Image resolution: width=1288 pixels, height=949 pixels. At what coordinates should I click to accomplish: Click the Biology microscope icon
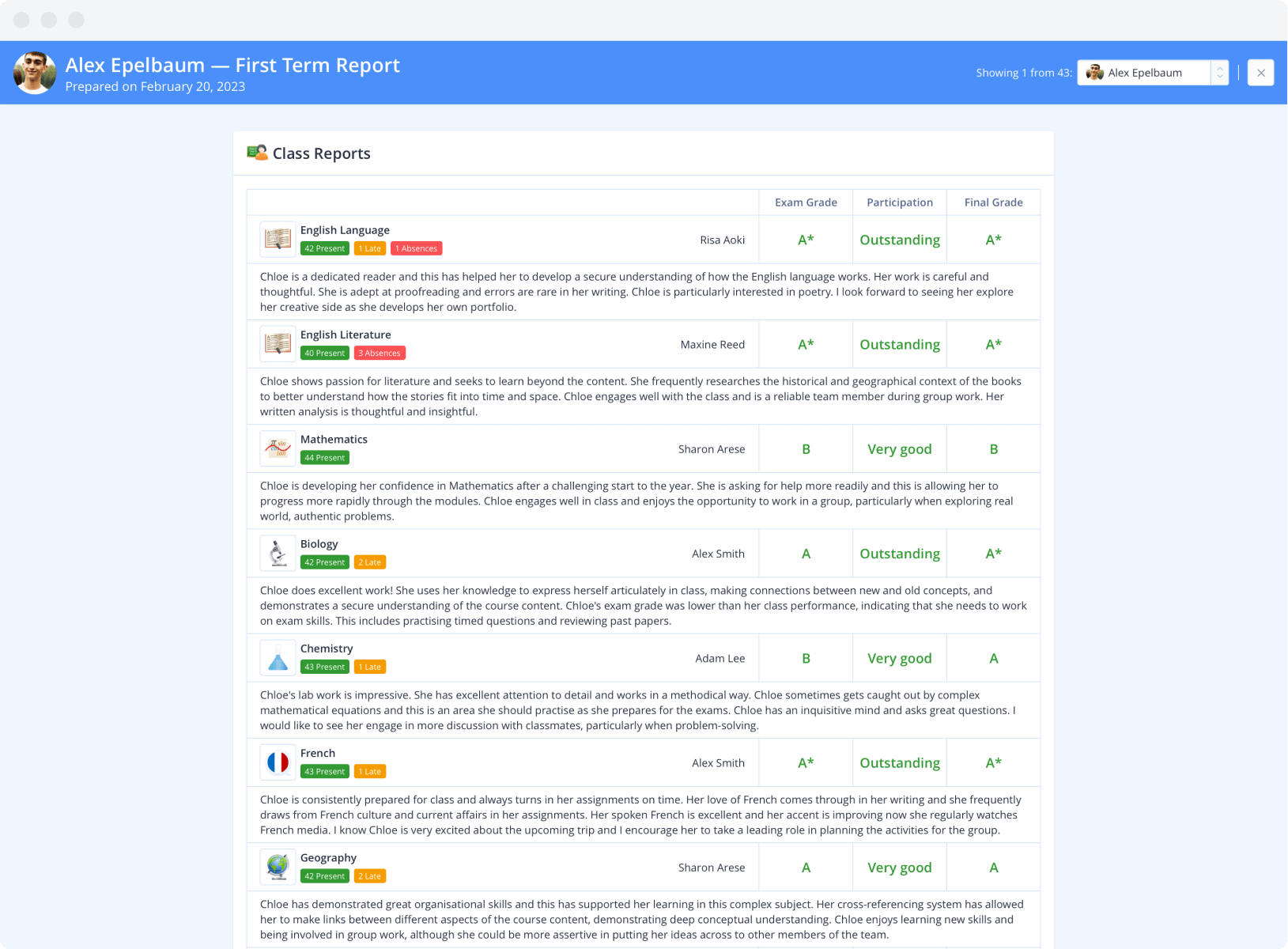click(278, 554)
